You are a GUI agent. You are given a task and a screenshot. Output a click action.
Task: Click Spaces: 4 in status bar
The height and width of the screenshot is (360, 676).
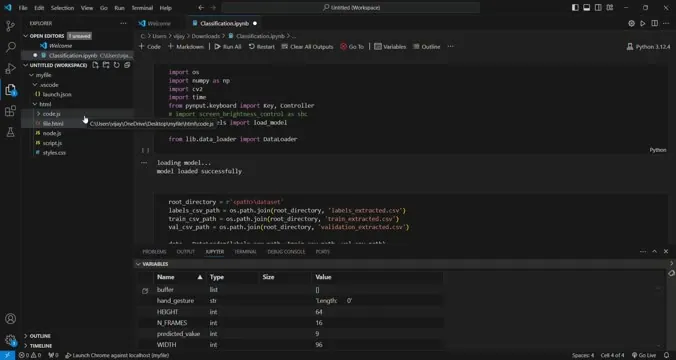tap(583, 355)
